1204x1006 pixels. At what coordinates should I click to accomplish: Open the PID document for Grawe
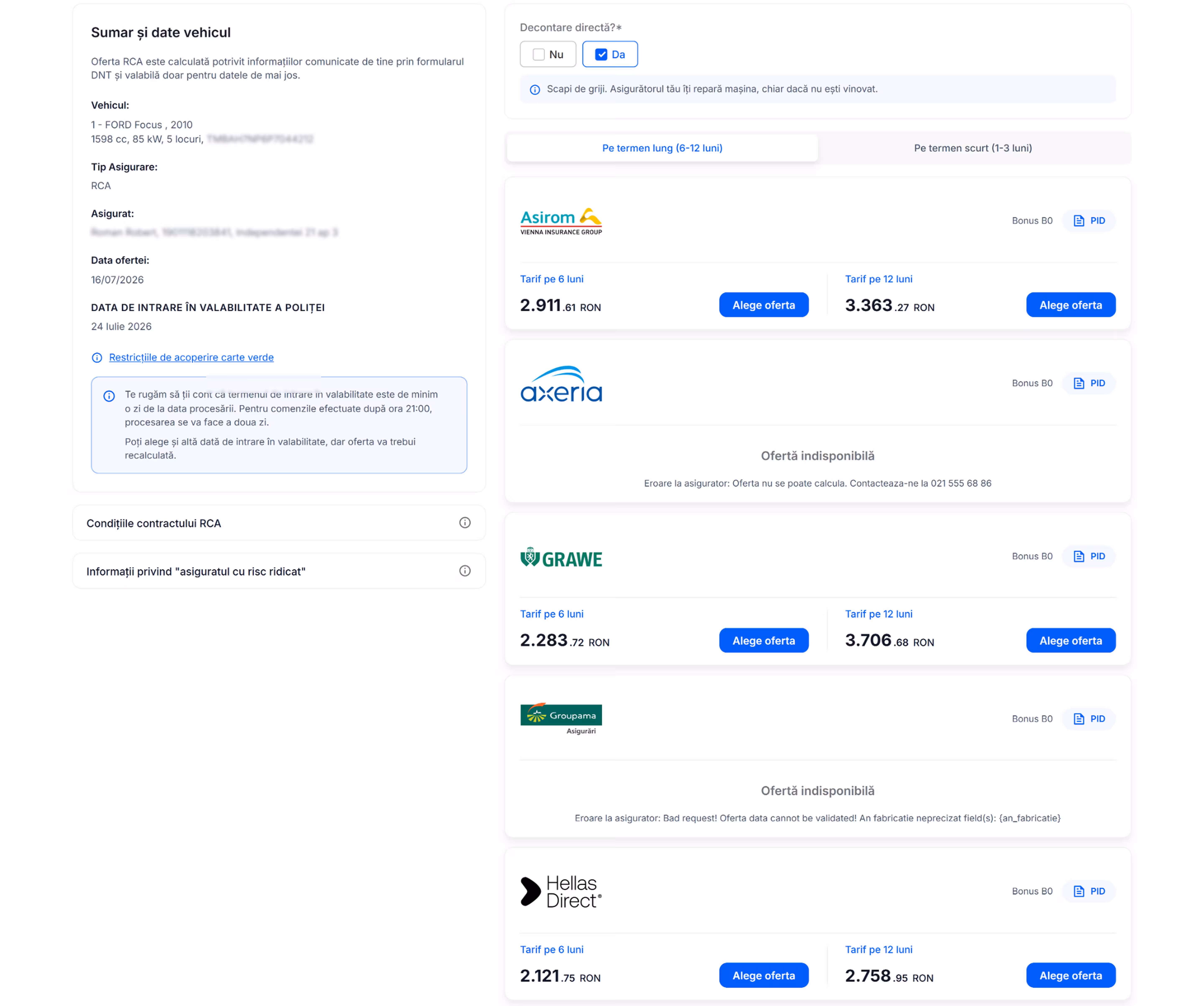tap(1089, 556)
